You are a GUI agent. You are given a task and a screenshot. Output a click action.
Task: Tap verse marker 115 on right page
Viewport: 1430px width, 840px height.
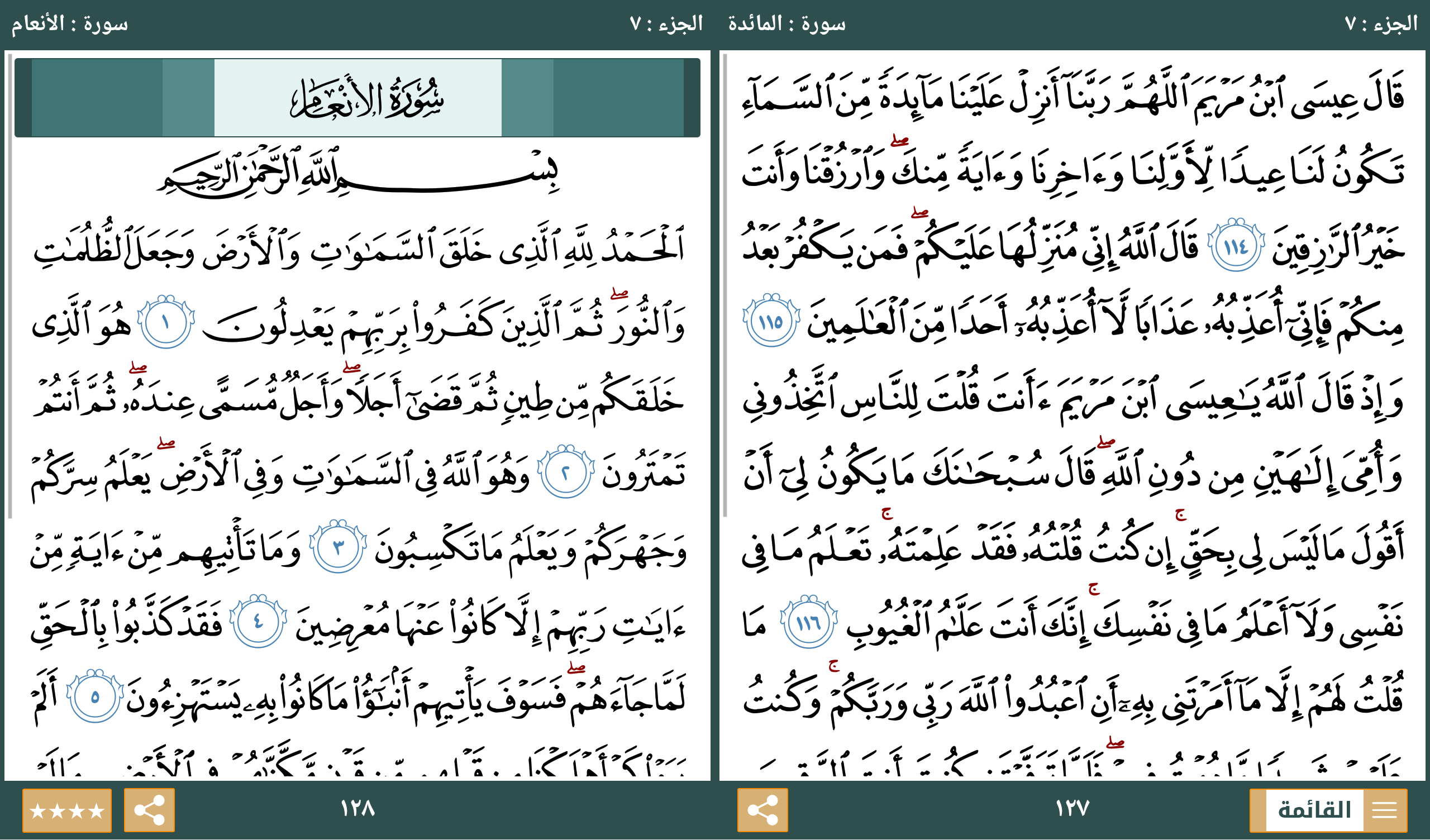(x=771, y=321)
